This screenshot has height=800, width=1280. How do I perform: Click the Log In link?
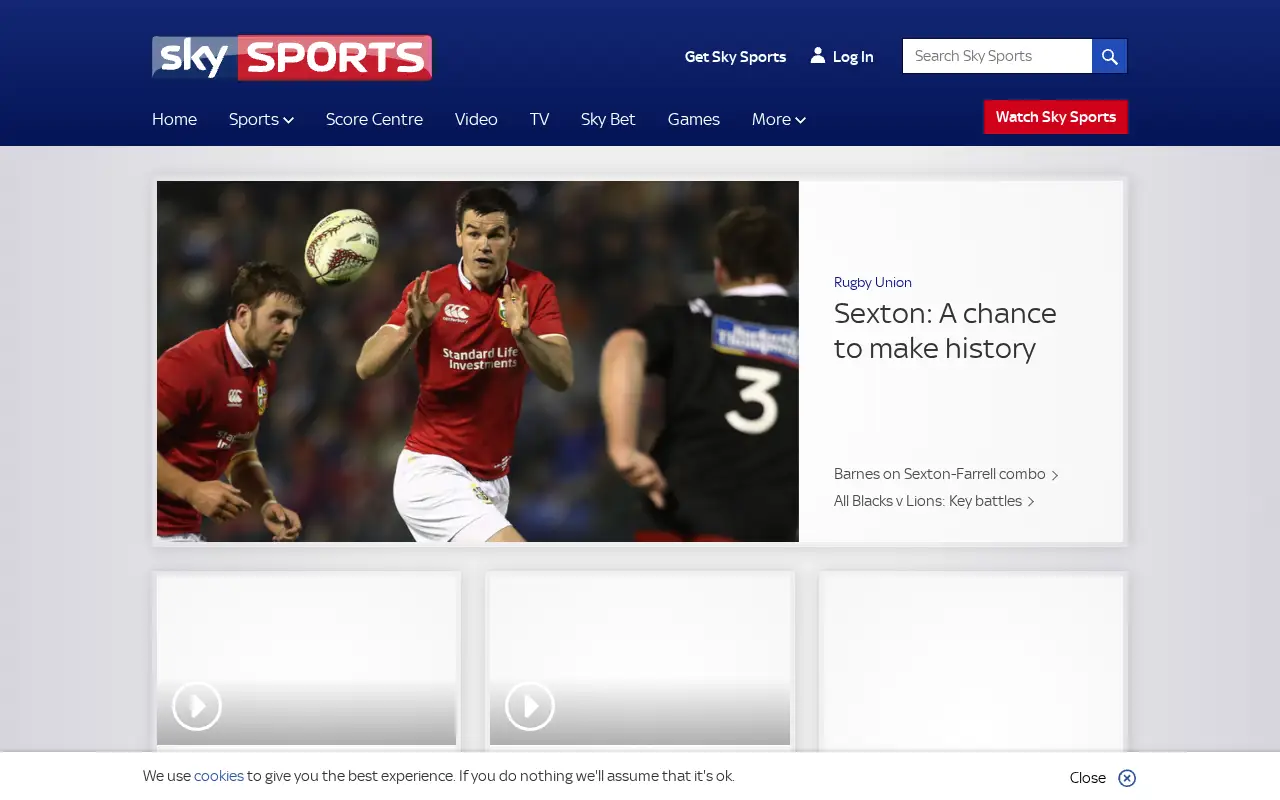coord(853,57)
